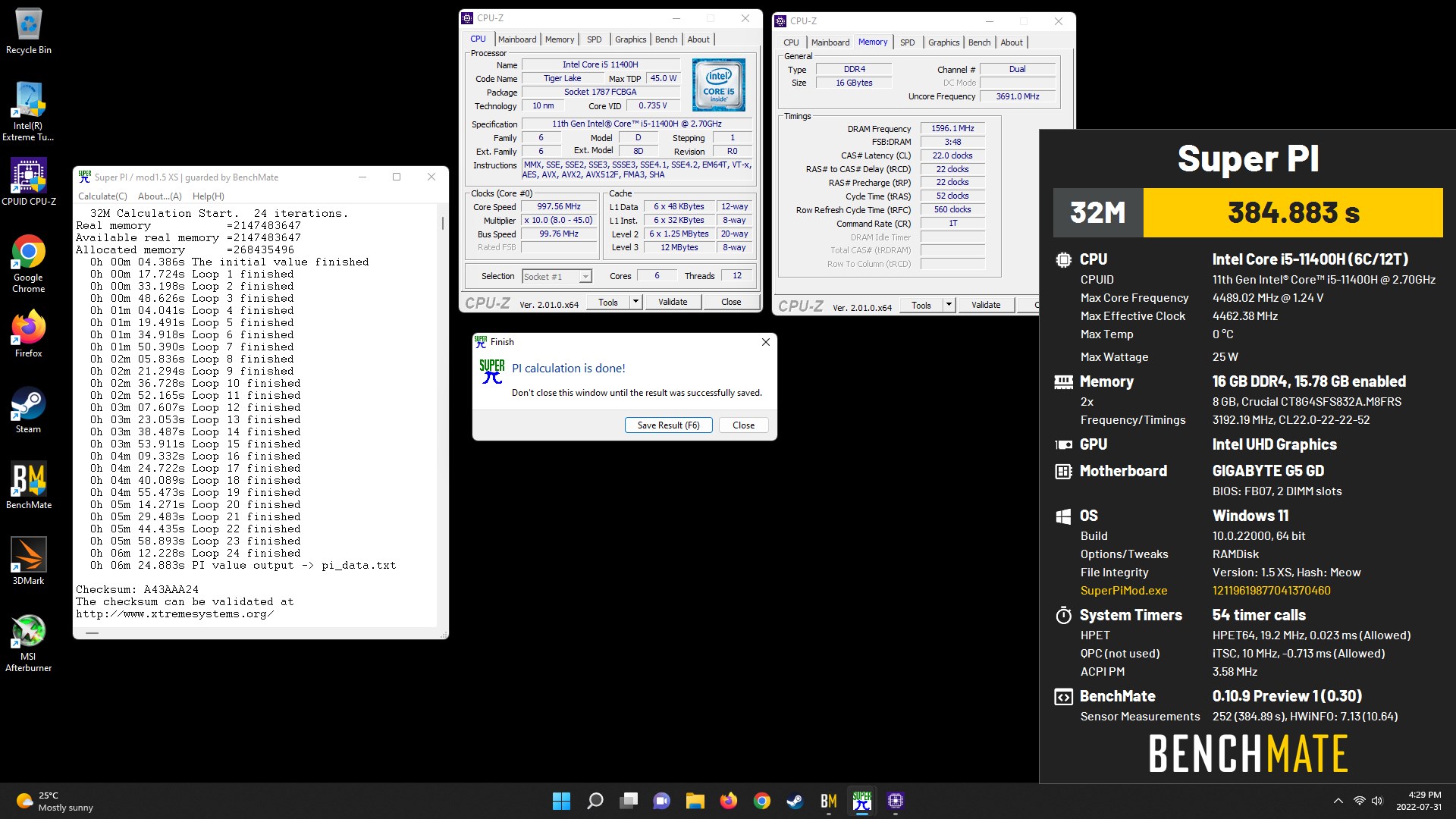Open the weather widget showing 25°C
The image size is (1456, 819).
55,801
